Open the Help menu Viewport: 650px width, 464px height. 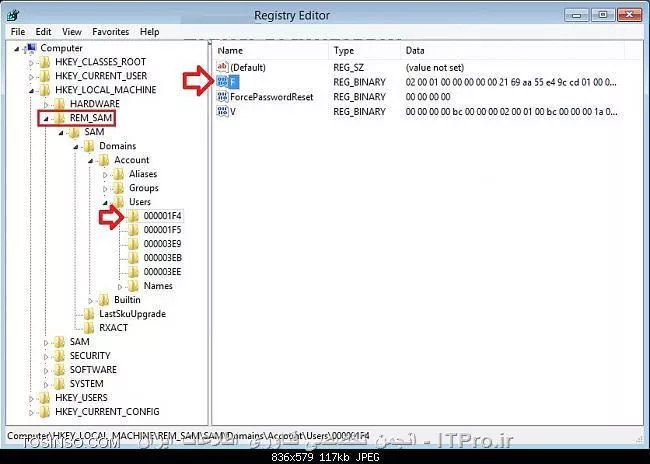[x=149, y=32]
